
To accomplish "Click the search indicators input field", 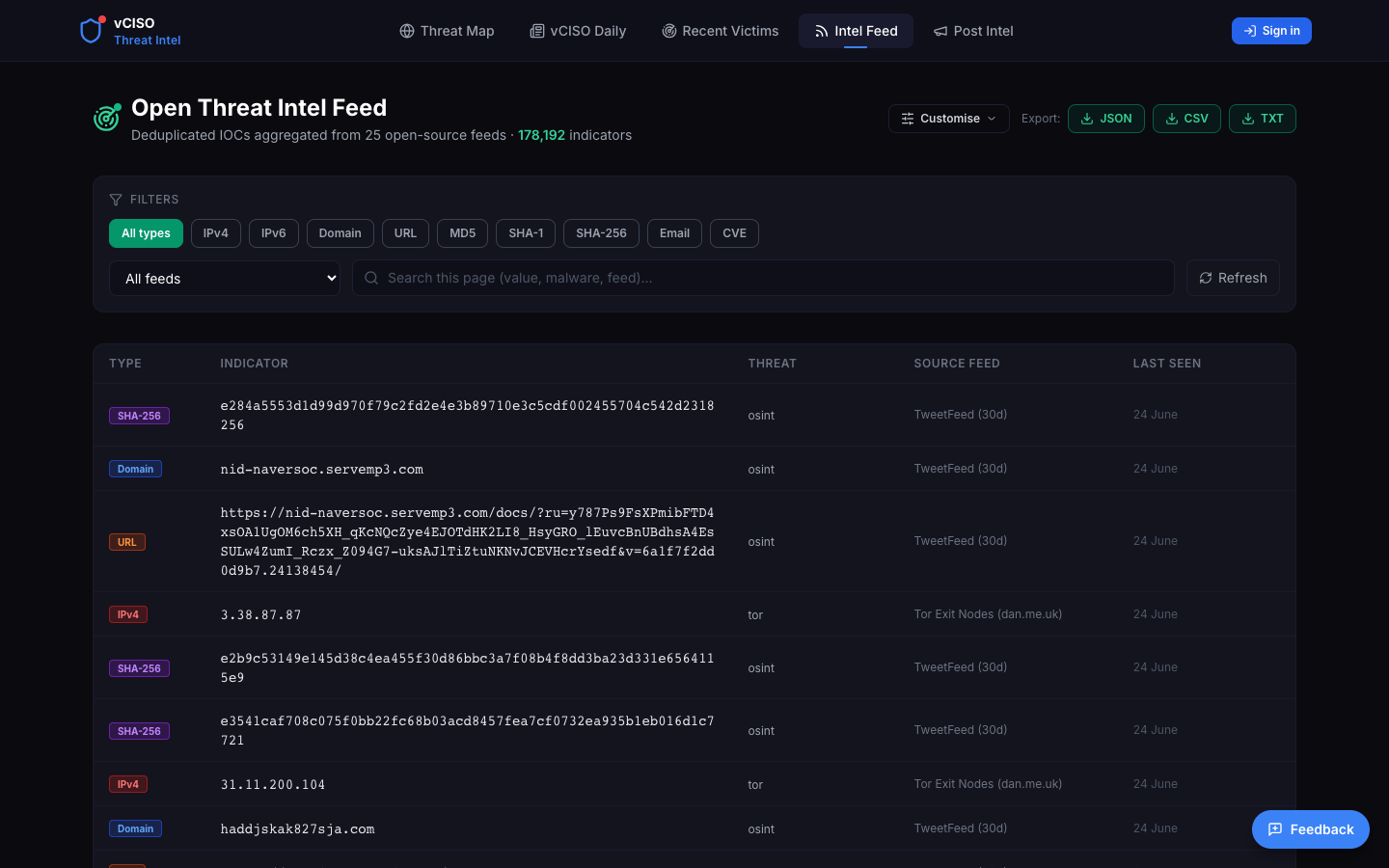I will (763, 278).
